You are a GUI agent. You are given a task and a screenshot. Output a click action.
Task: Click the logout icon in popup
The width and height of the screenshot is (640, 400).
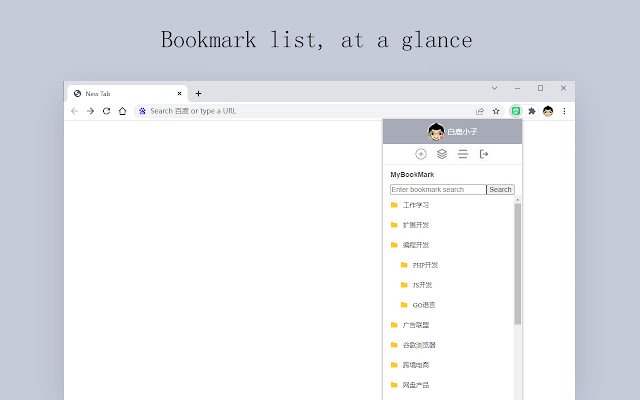pos(484,154)
